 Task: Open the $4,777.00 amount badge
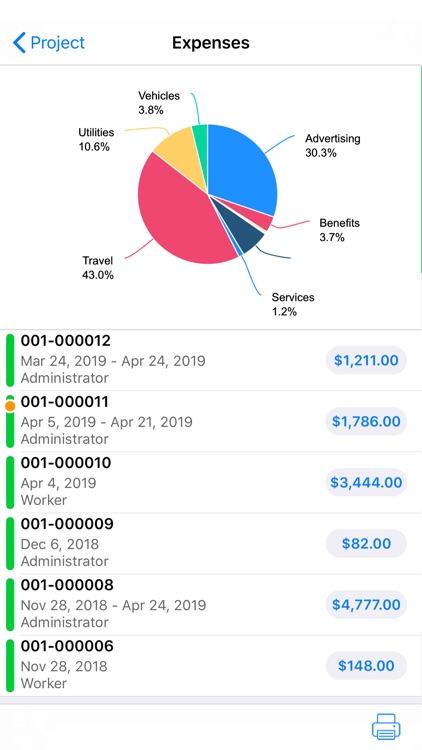pos(366,605)
